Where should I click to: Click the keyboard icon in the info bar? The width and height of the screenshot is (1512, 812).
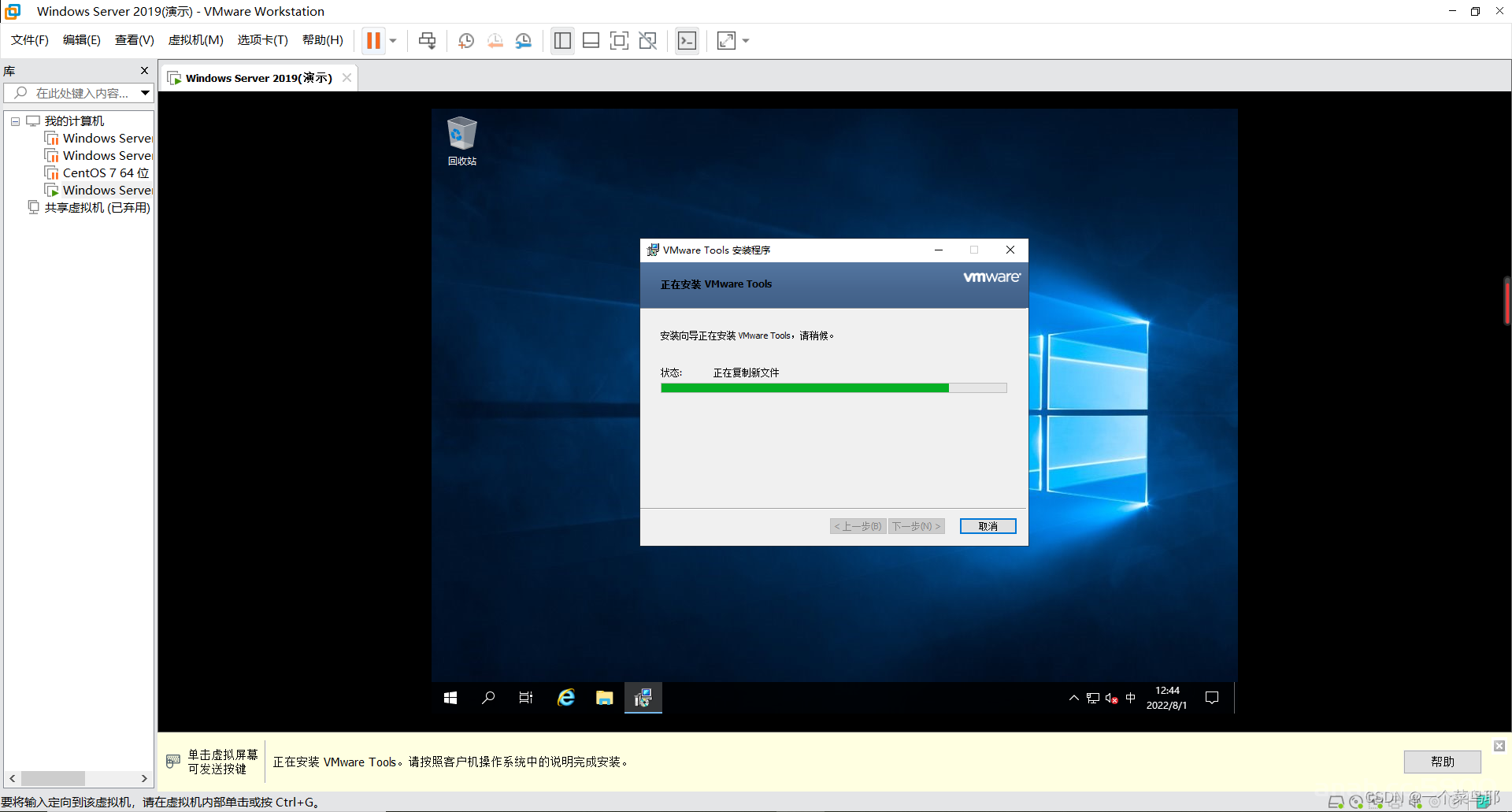coord(173,762)
